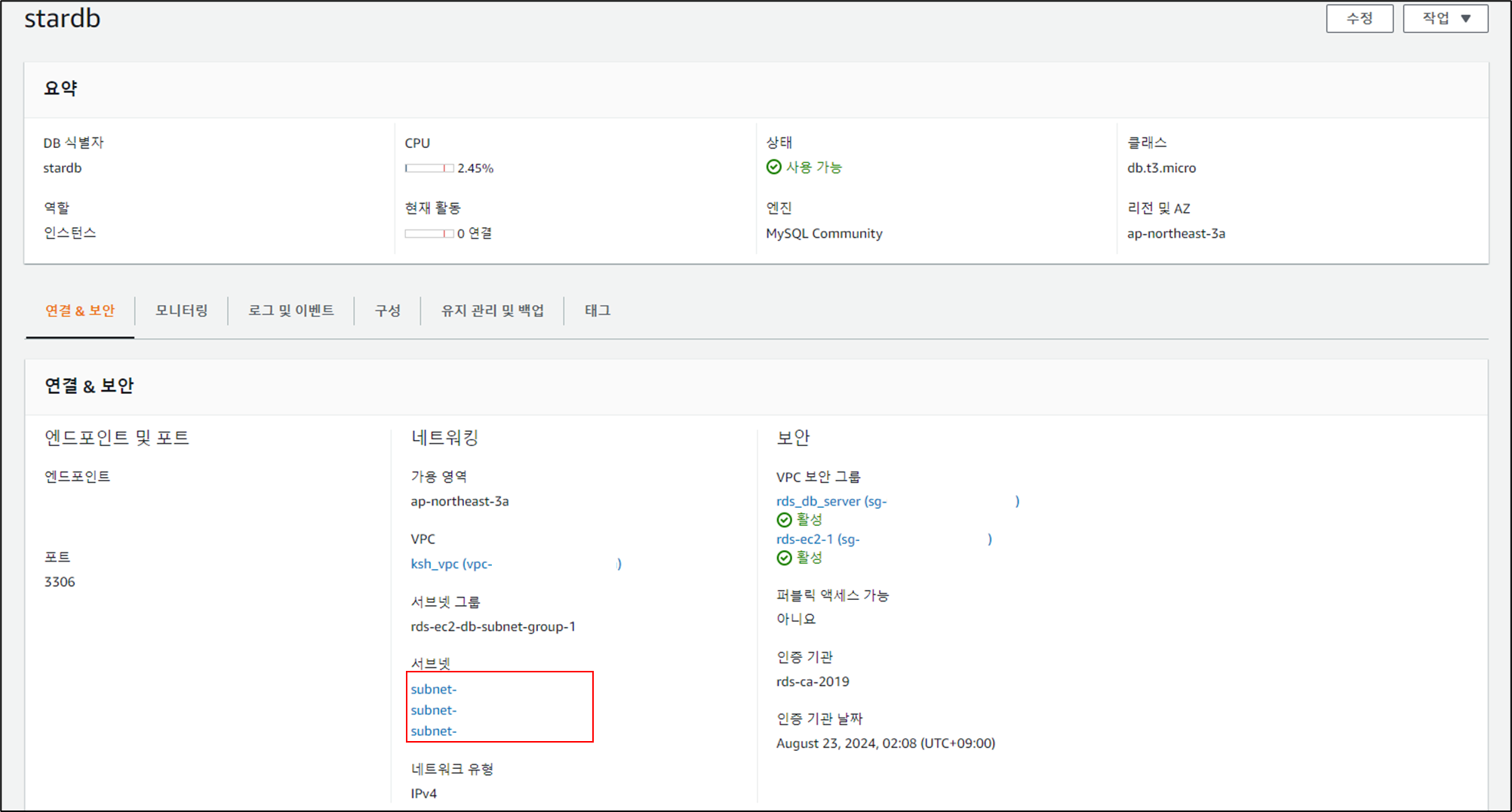Image resolution: width=1512 pixels, height=812 pixels.
Task: Click the 요약 section heading
Action: pyautogui.click(x=60, y=88)
